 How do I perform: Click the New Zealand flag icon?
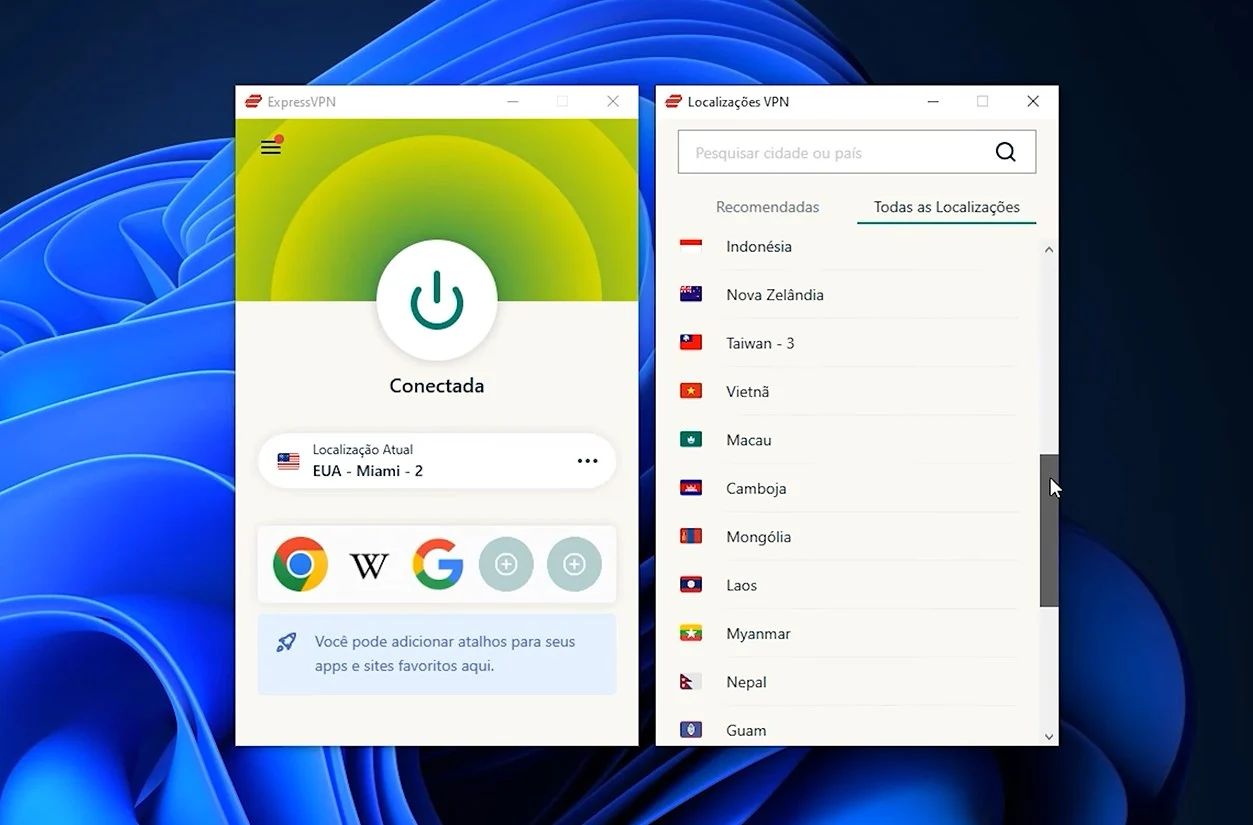click(691, 294)
